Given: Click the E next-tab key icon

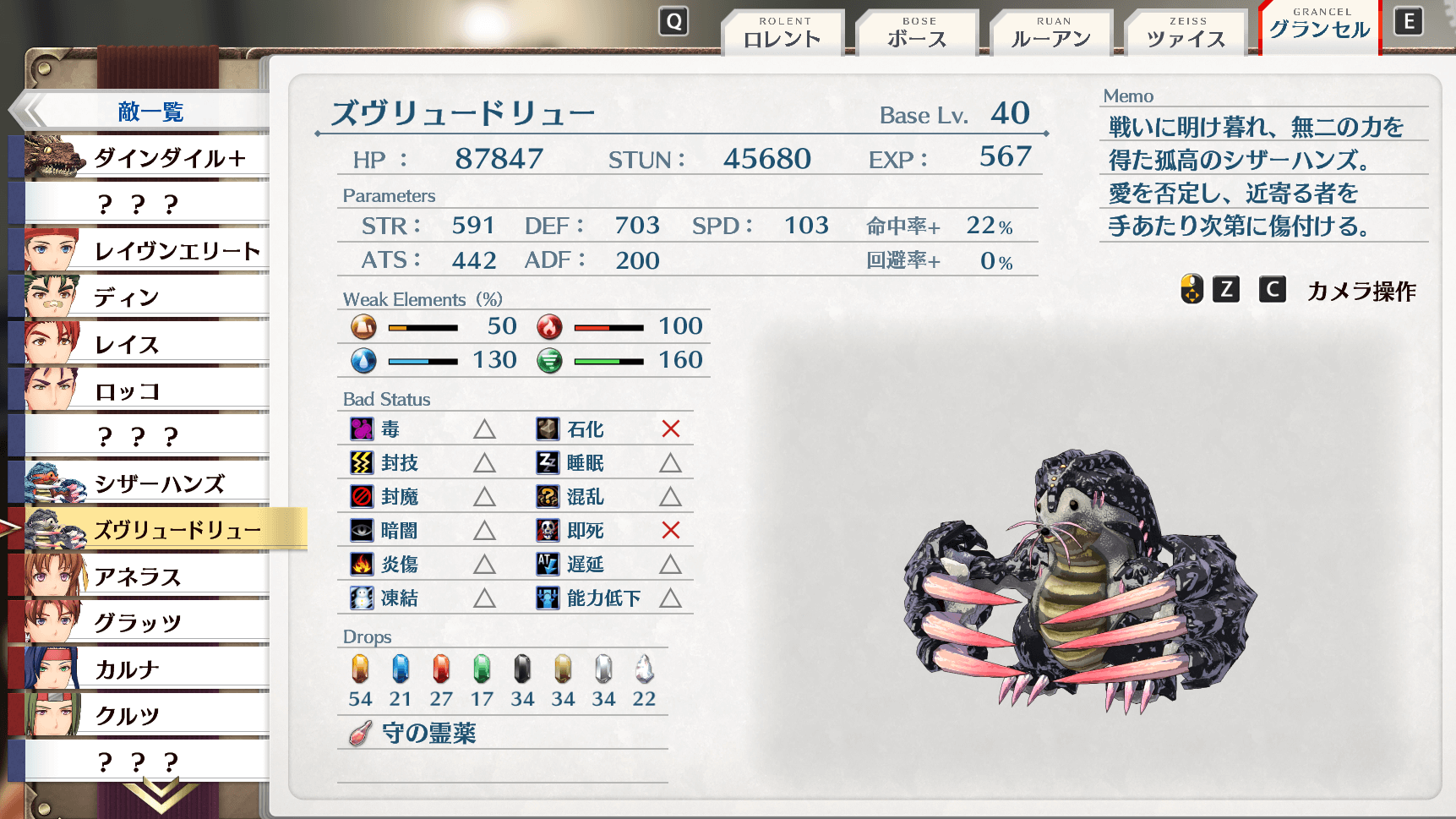Looking at the screenshot, I should click(1408, 21).
